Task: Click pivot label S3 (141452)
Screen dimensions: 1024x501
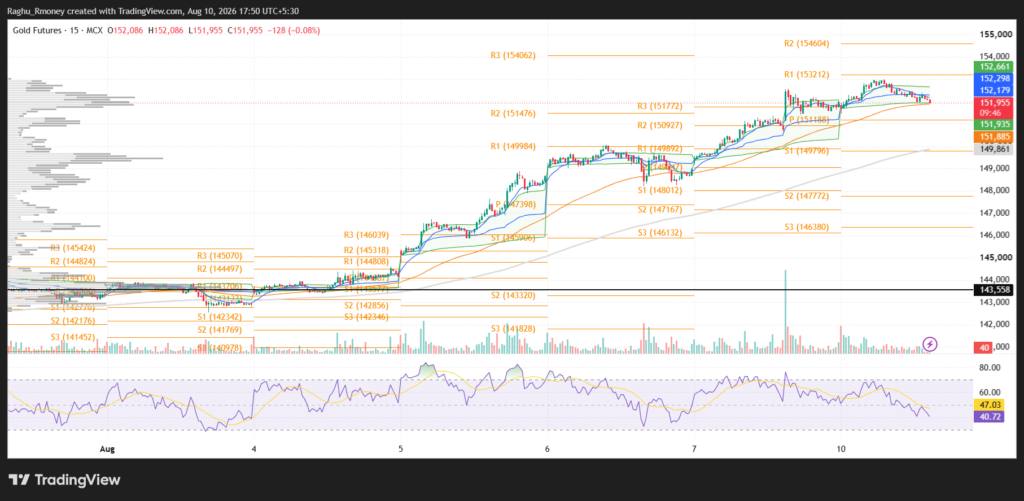Action: coord(73,336)
